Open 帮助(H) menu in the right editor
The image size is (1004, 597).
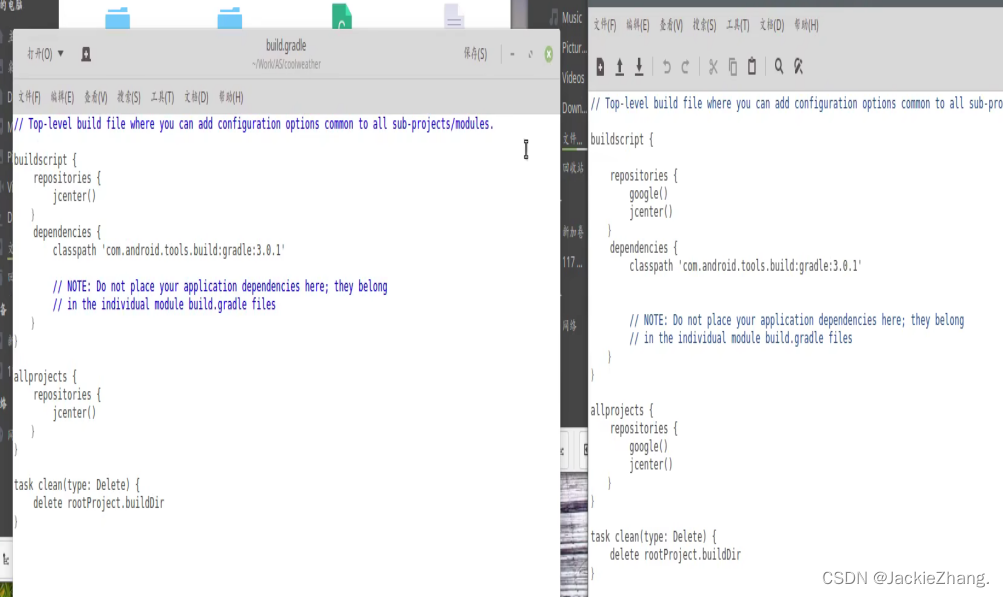[806, 25]
